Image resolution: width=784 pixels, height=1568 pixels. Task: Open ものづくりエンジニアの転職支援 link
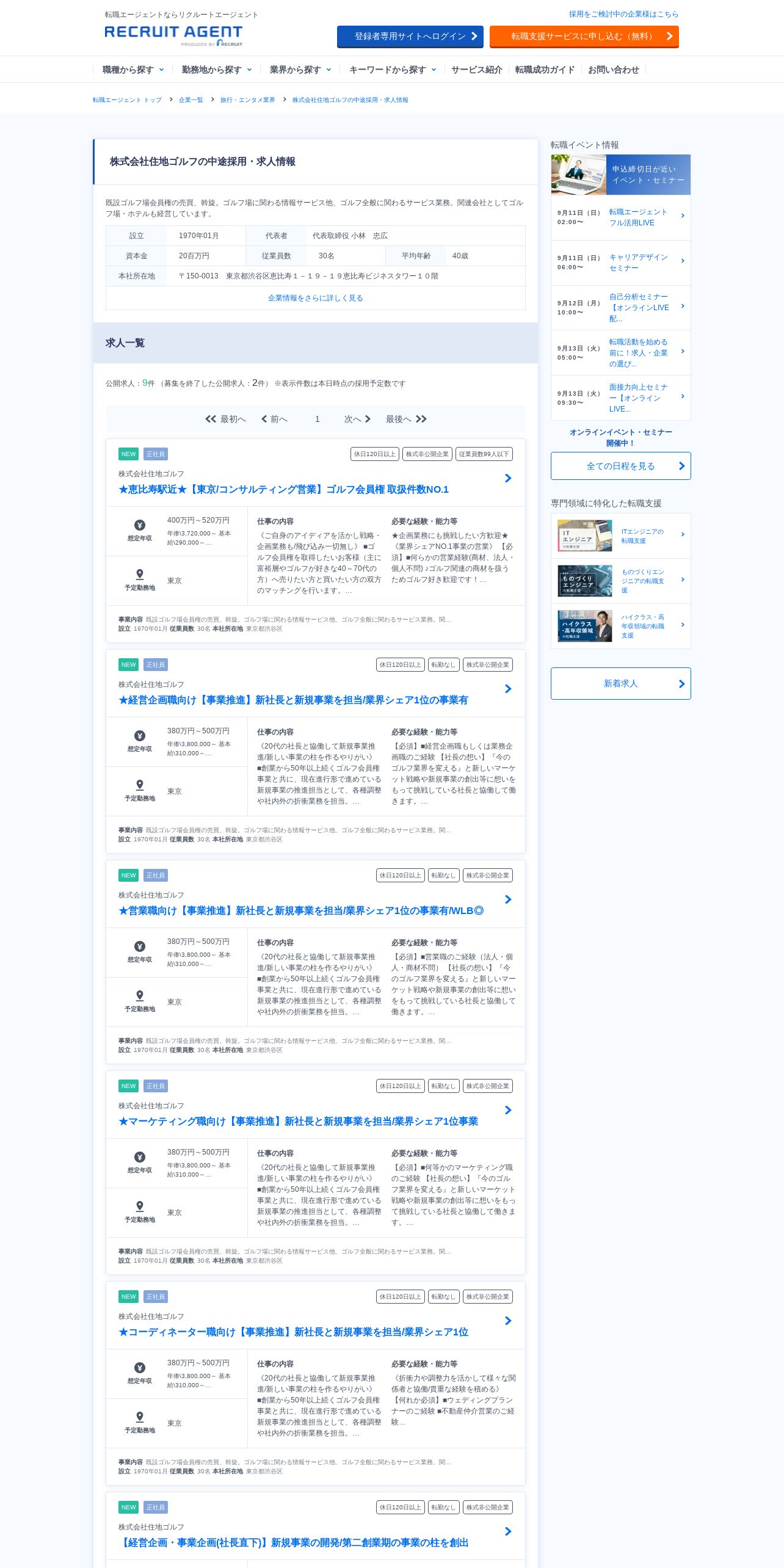(x=642, y=581)
